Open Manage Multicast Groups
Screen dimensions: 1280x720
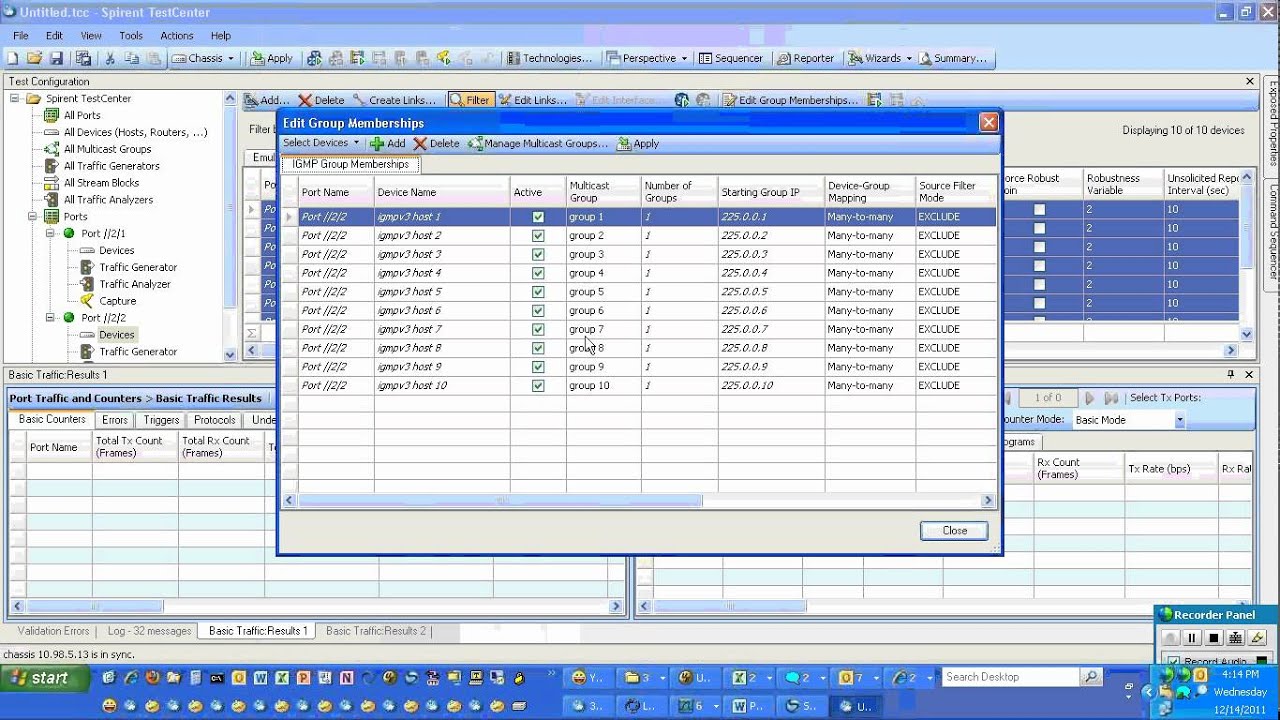tap(538, 144)
